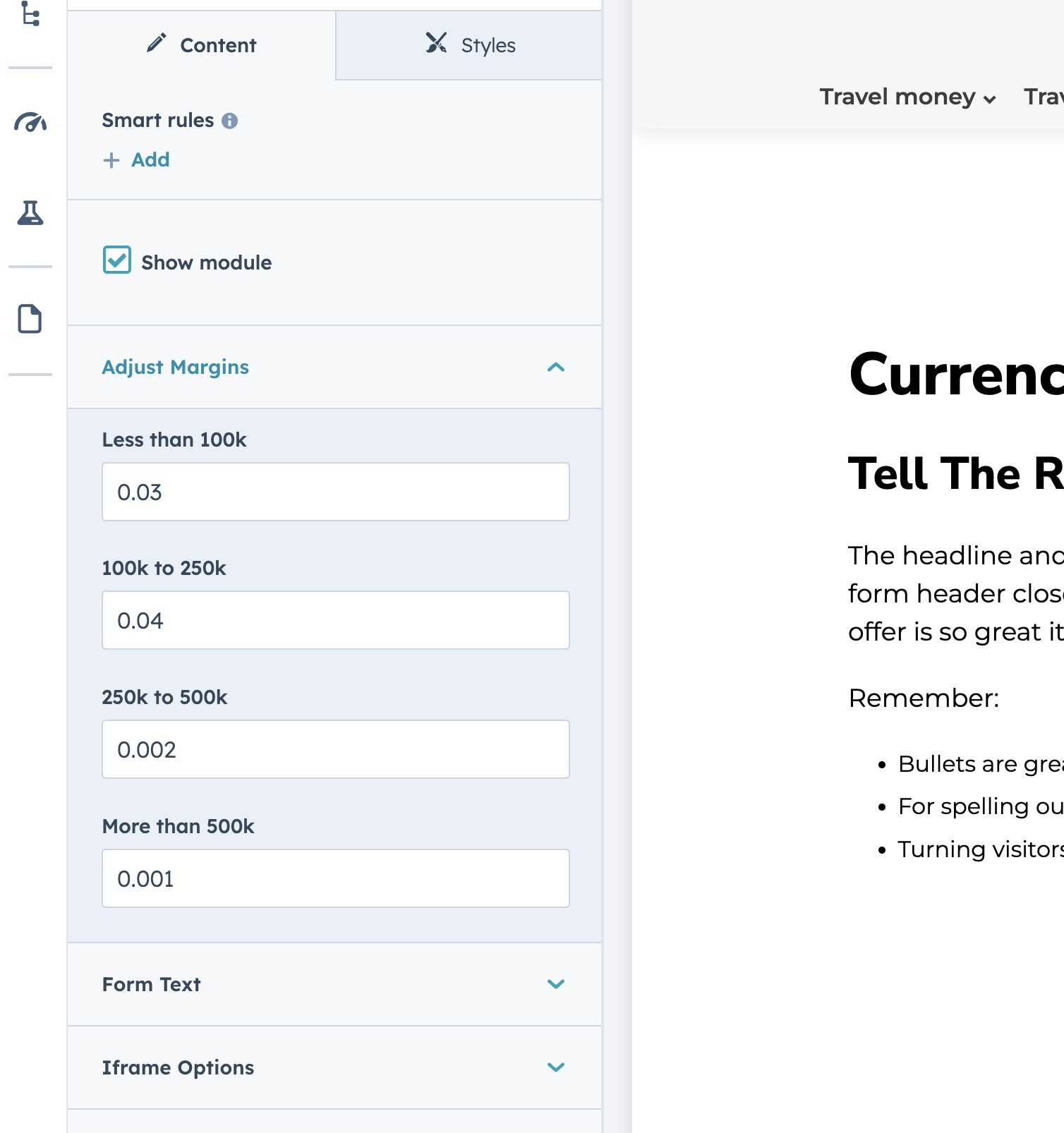The width and height of the screenshot is (1064, 1133).
Task: Open the site tree sidebar icon
Action: tap(30, 14)
